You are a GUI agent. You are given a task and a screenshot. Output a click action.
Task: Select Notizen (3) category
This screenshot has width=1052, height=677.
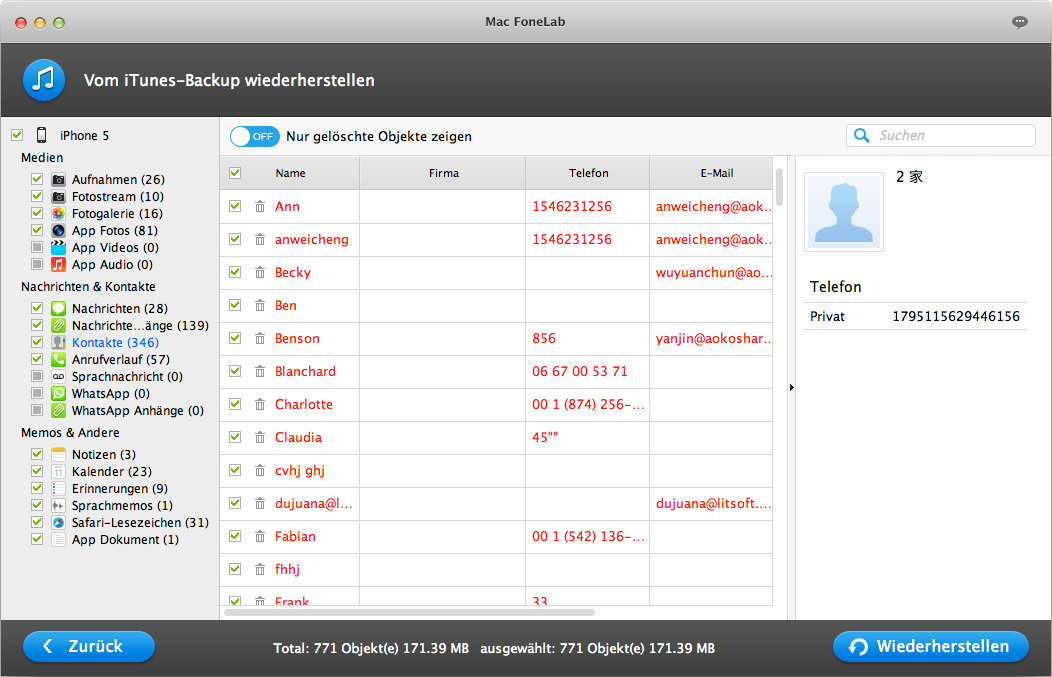[104, 454]
